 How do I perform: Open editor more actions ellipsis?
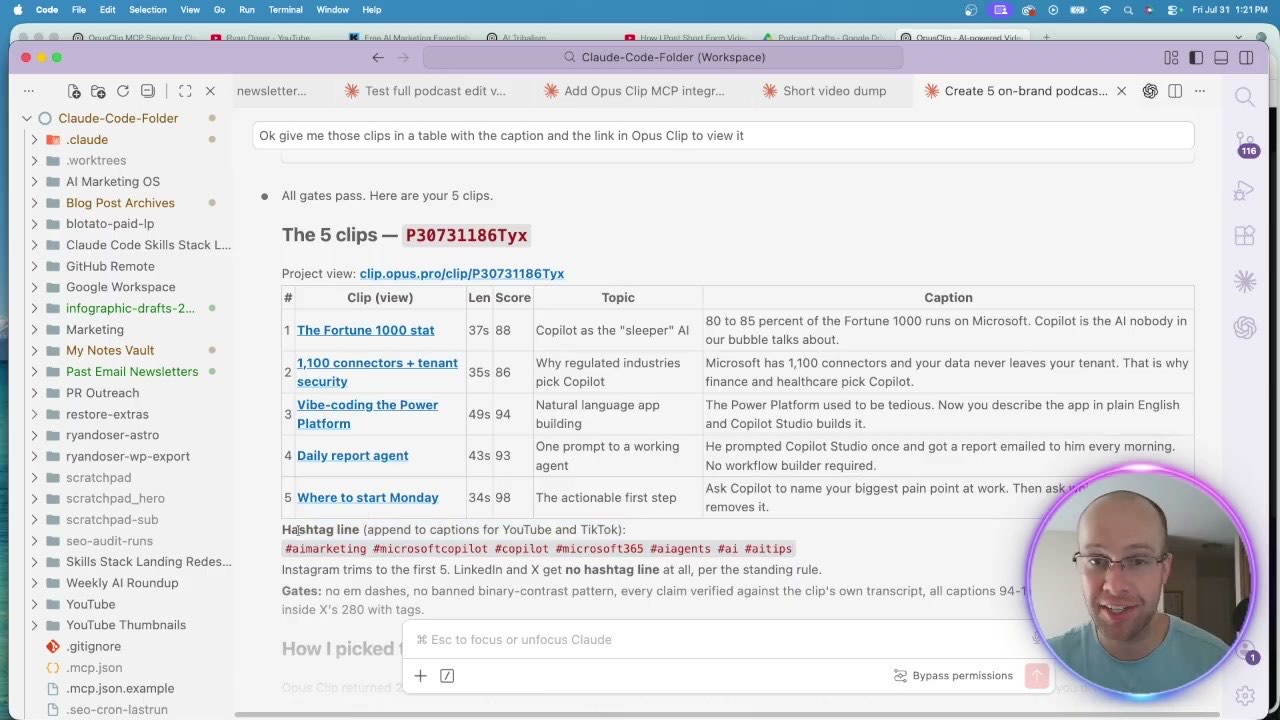tap(1200, 91)
